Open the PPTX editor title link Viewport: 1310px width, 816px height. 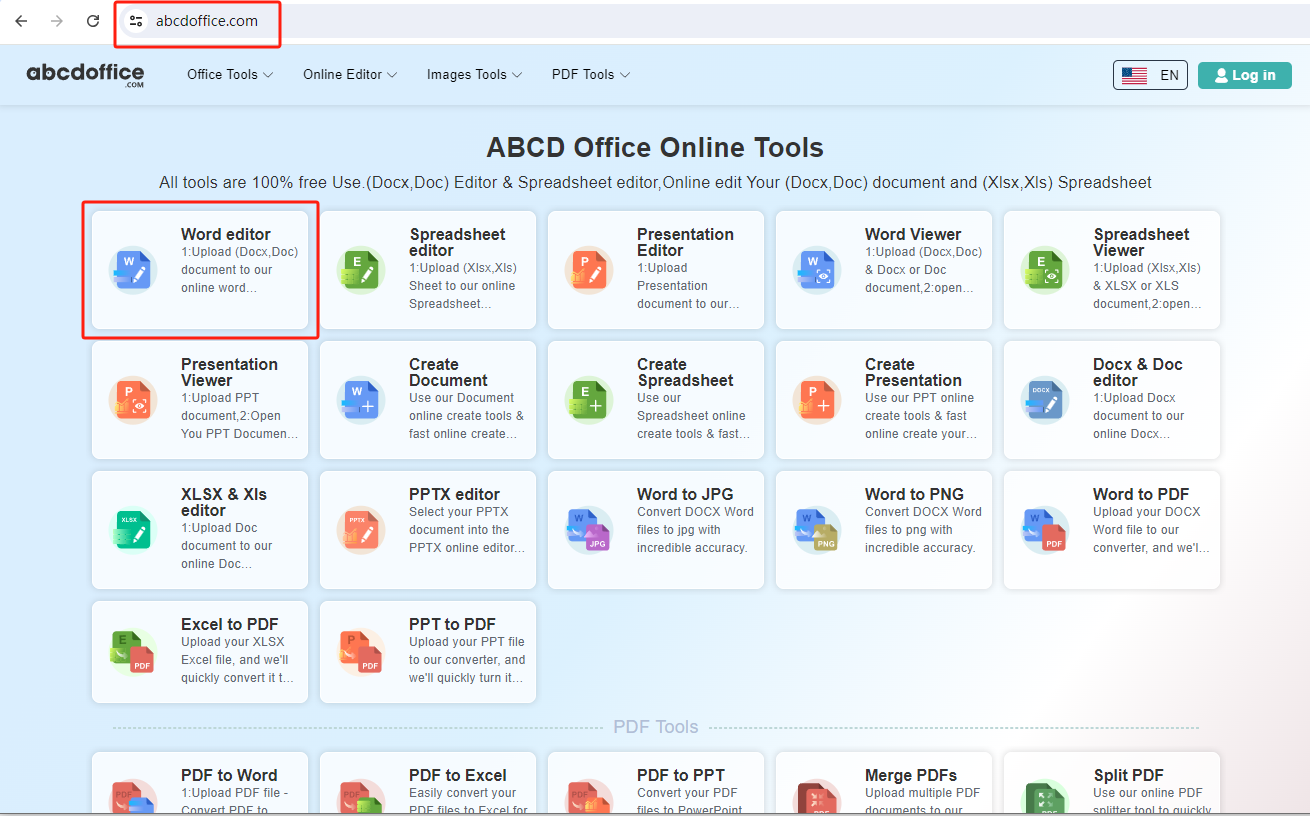click(454, 495)
